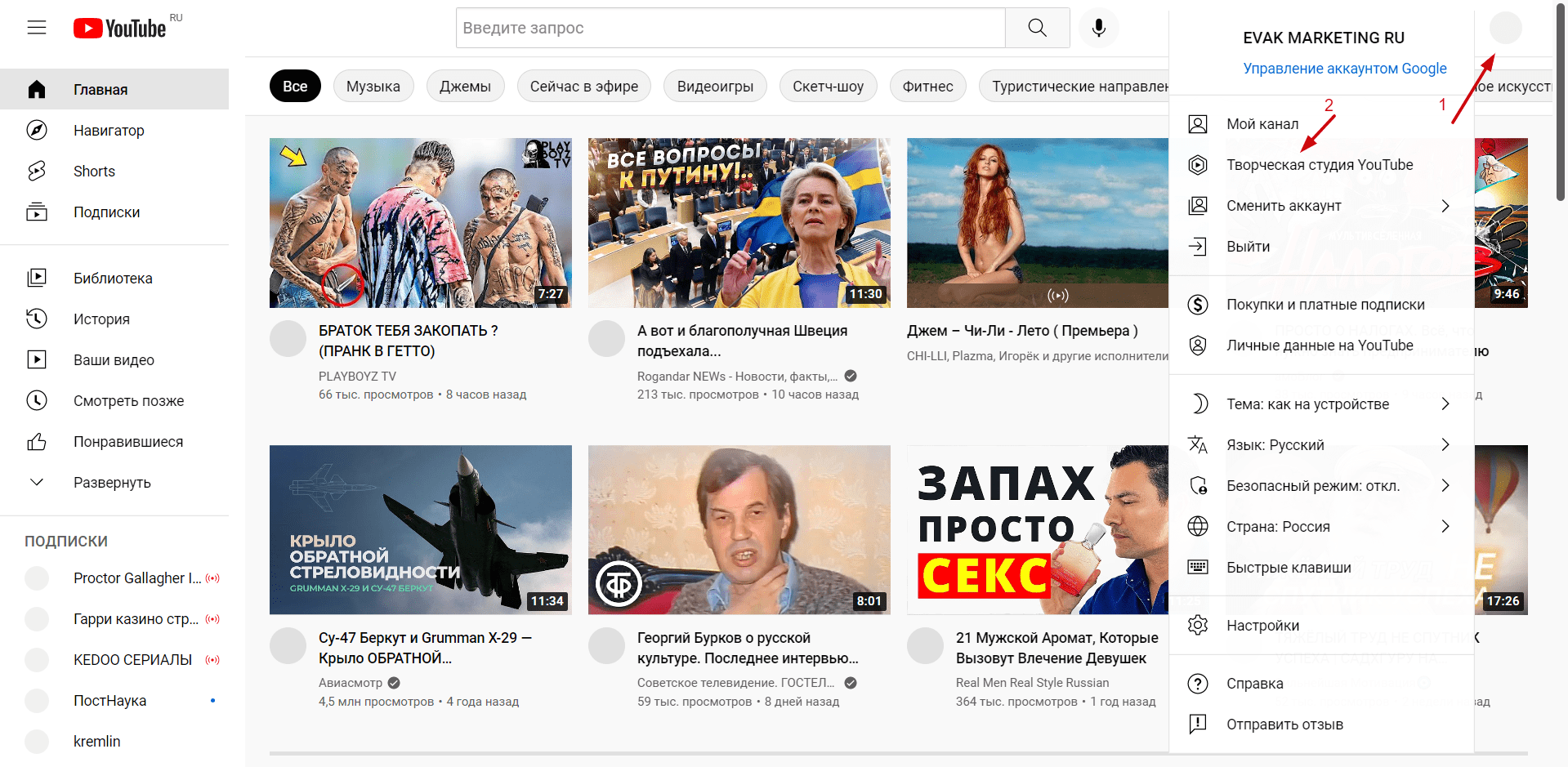Select the Все filter chip
The width and height of the screenshot is (1568, 767).
[295, 86]
